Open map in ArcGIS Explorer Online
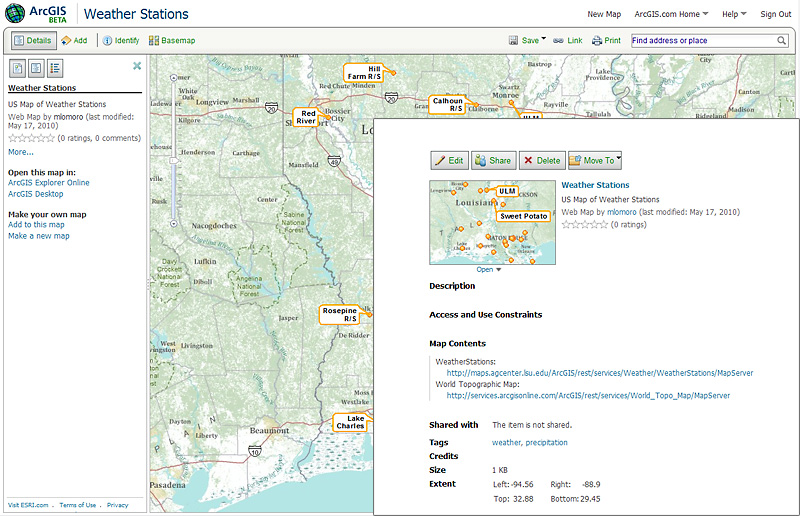800x516 pixels. pos(48,182)
